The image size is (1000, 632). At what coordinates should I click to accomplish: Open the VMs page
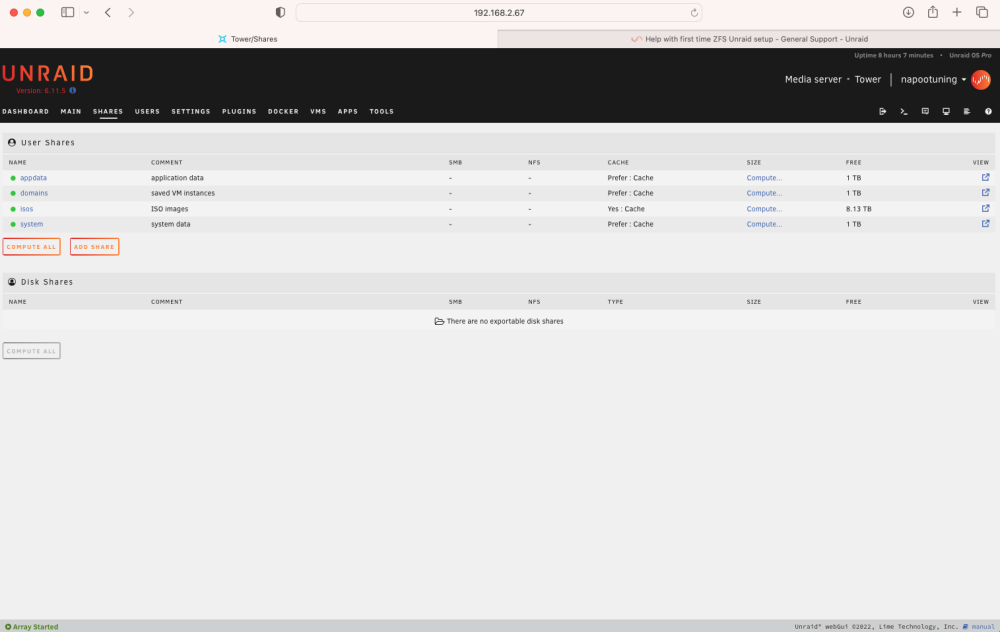[318, 112]
